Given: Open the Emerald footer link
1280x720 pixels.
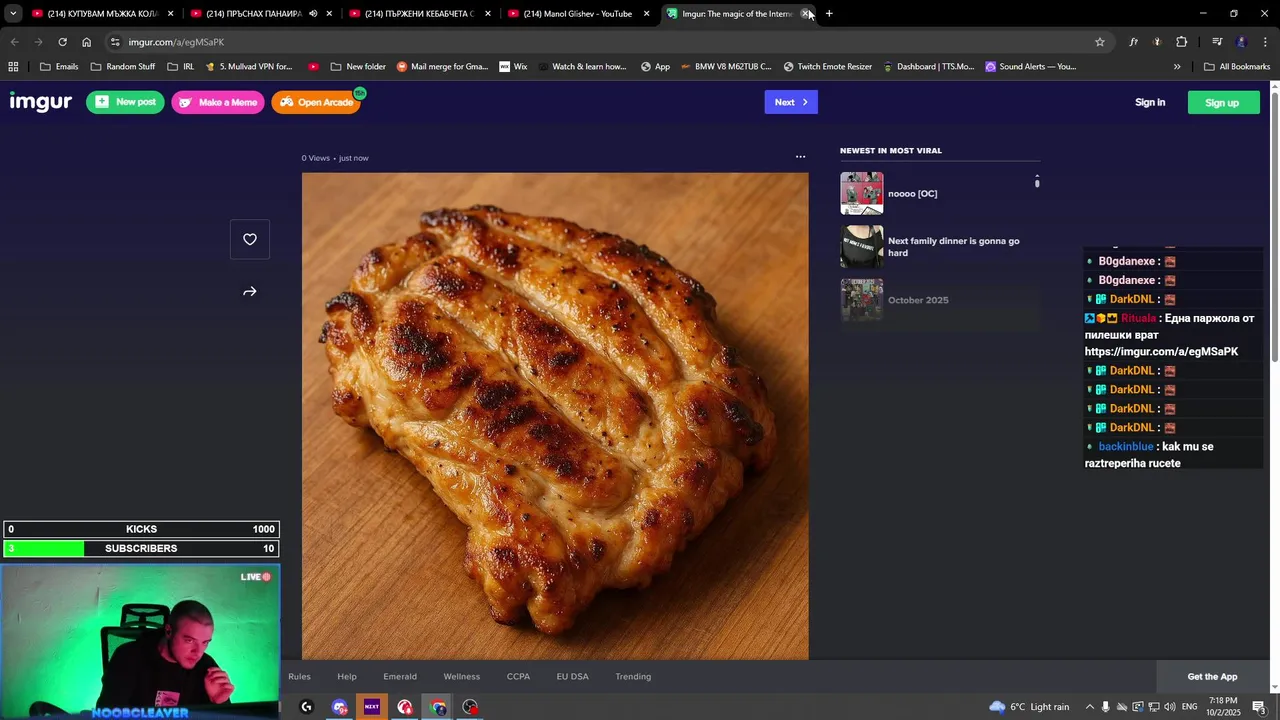Looking at the screenshot, I should 400,677.
